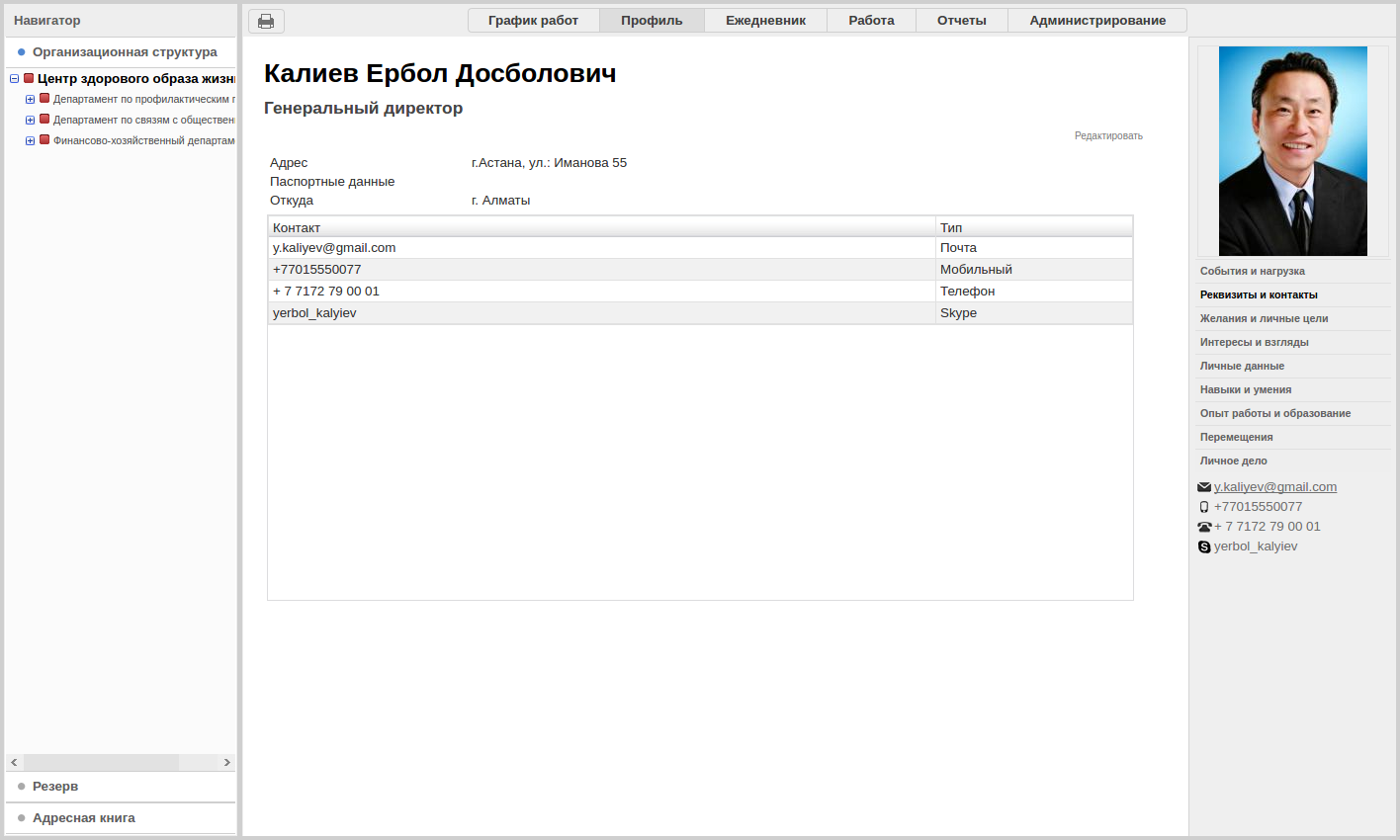Select the y.kaliyev@gmail.com table cell
1400x840 pixels.
[x=601, y=248]
